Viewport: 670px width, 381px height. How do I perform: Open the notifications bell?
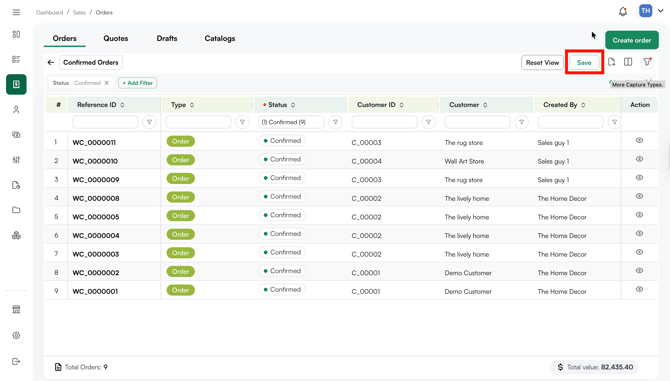[623, 12]
